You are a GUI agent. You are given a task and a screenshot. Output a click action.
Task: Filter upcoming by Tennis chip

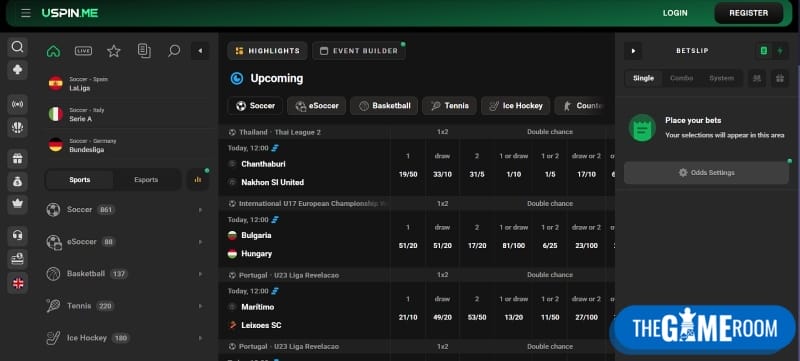(x=449, y=106)
